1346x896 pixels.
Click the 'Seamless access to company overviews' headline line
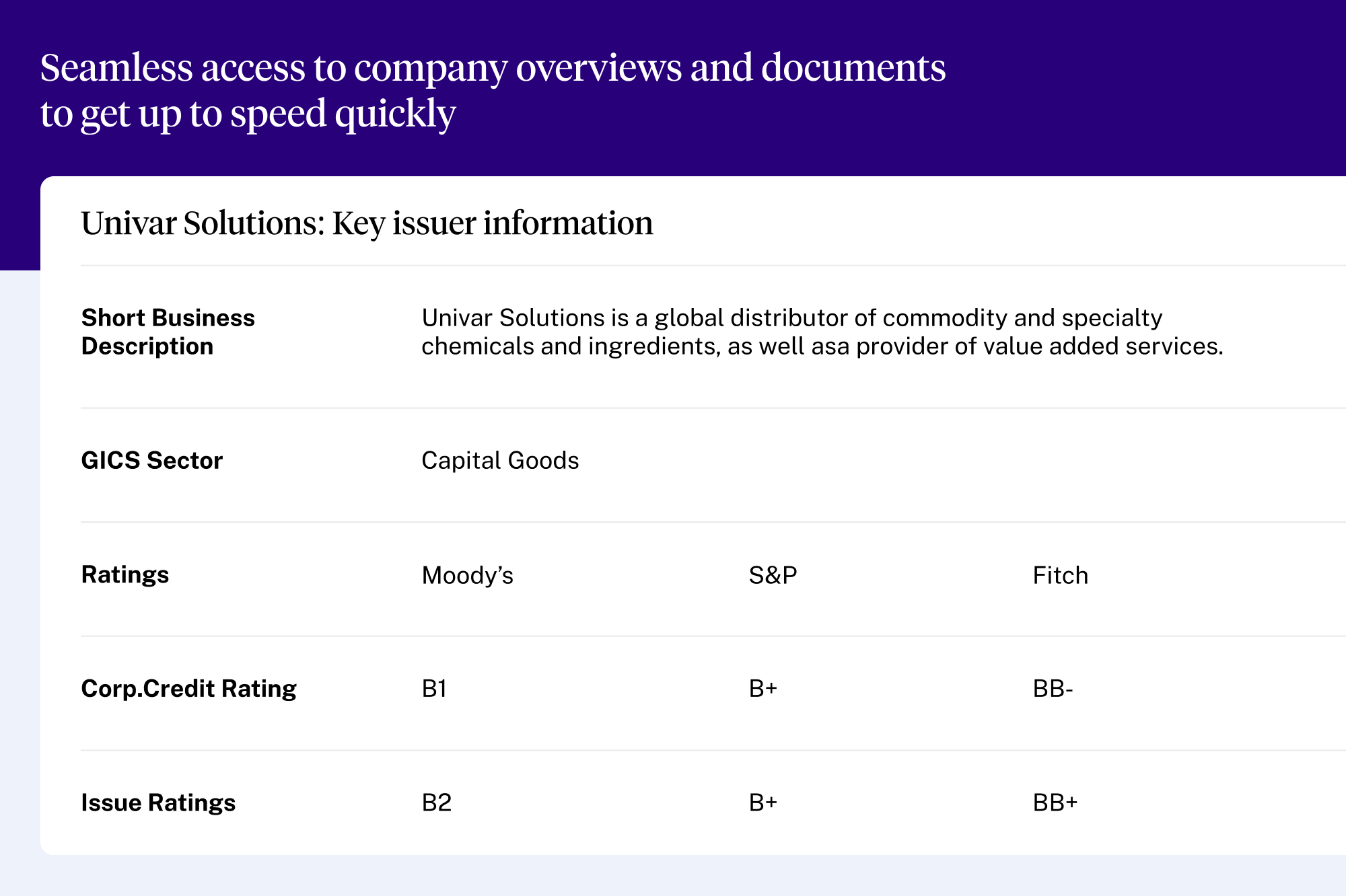[493, 69]
